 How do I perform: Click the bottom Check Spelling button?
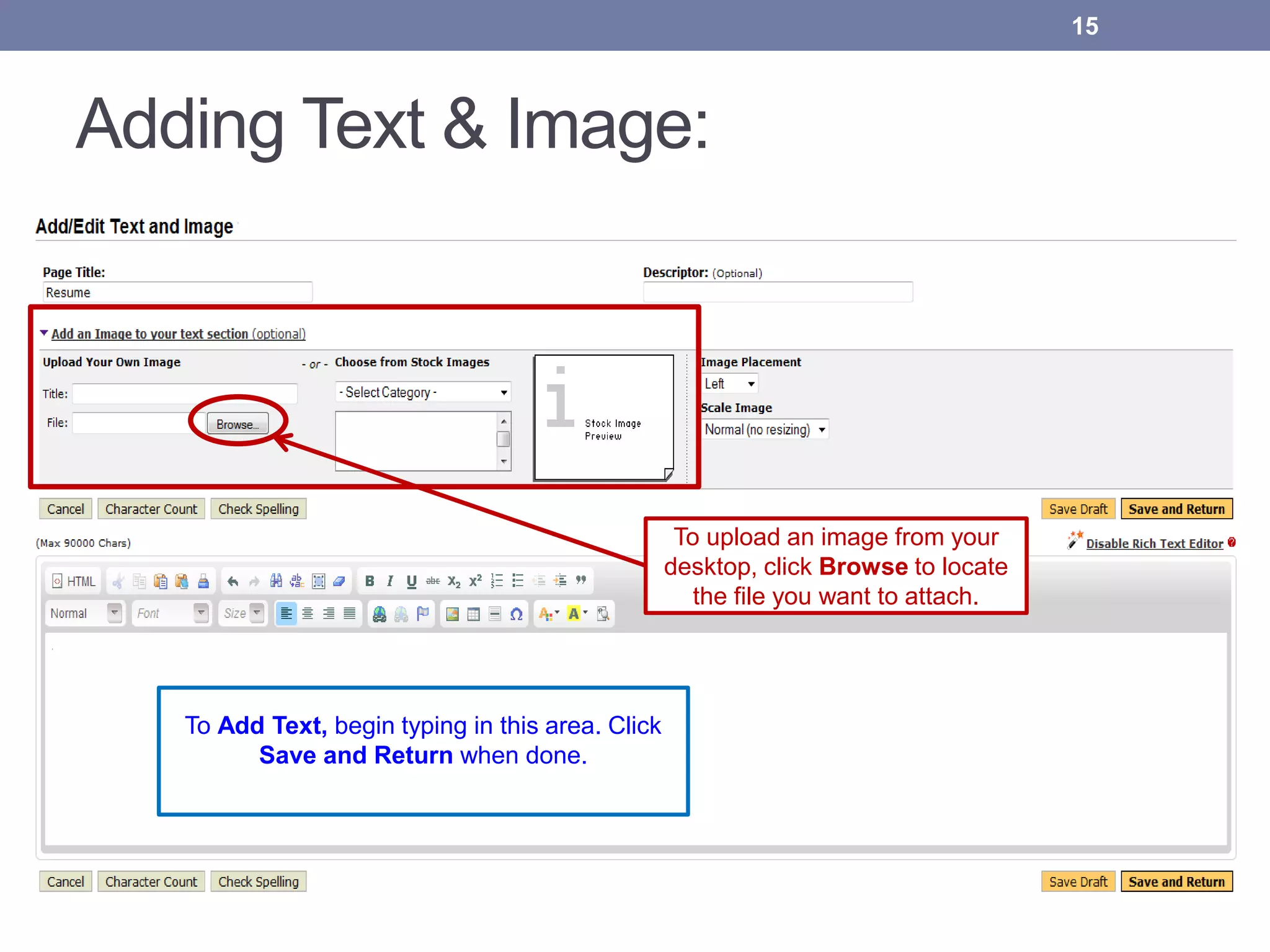259,881
